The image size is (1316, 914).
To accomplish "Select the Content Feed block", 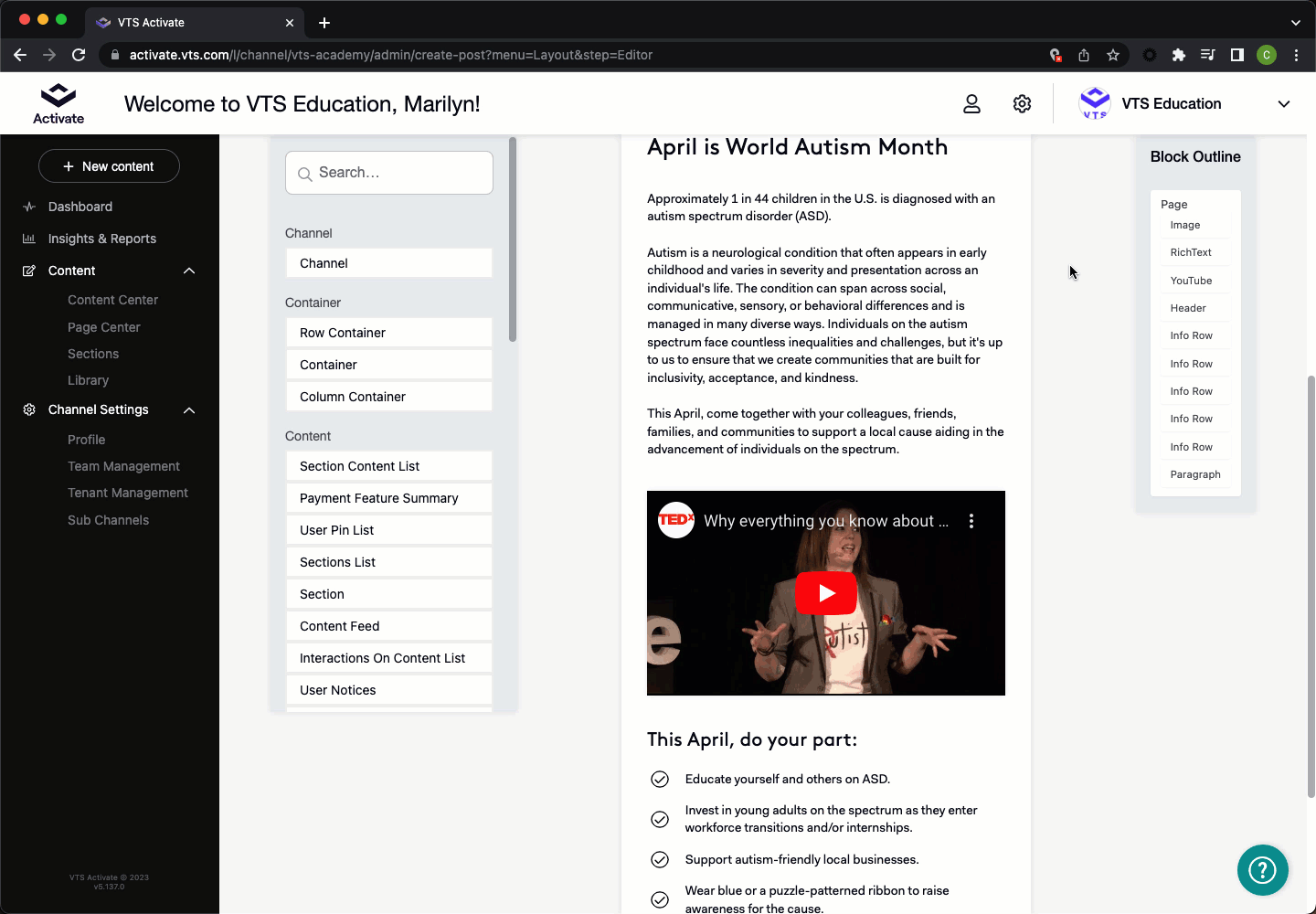I will coord(389,626).
